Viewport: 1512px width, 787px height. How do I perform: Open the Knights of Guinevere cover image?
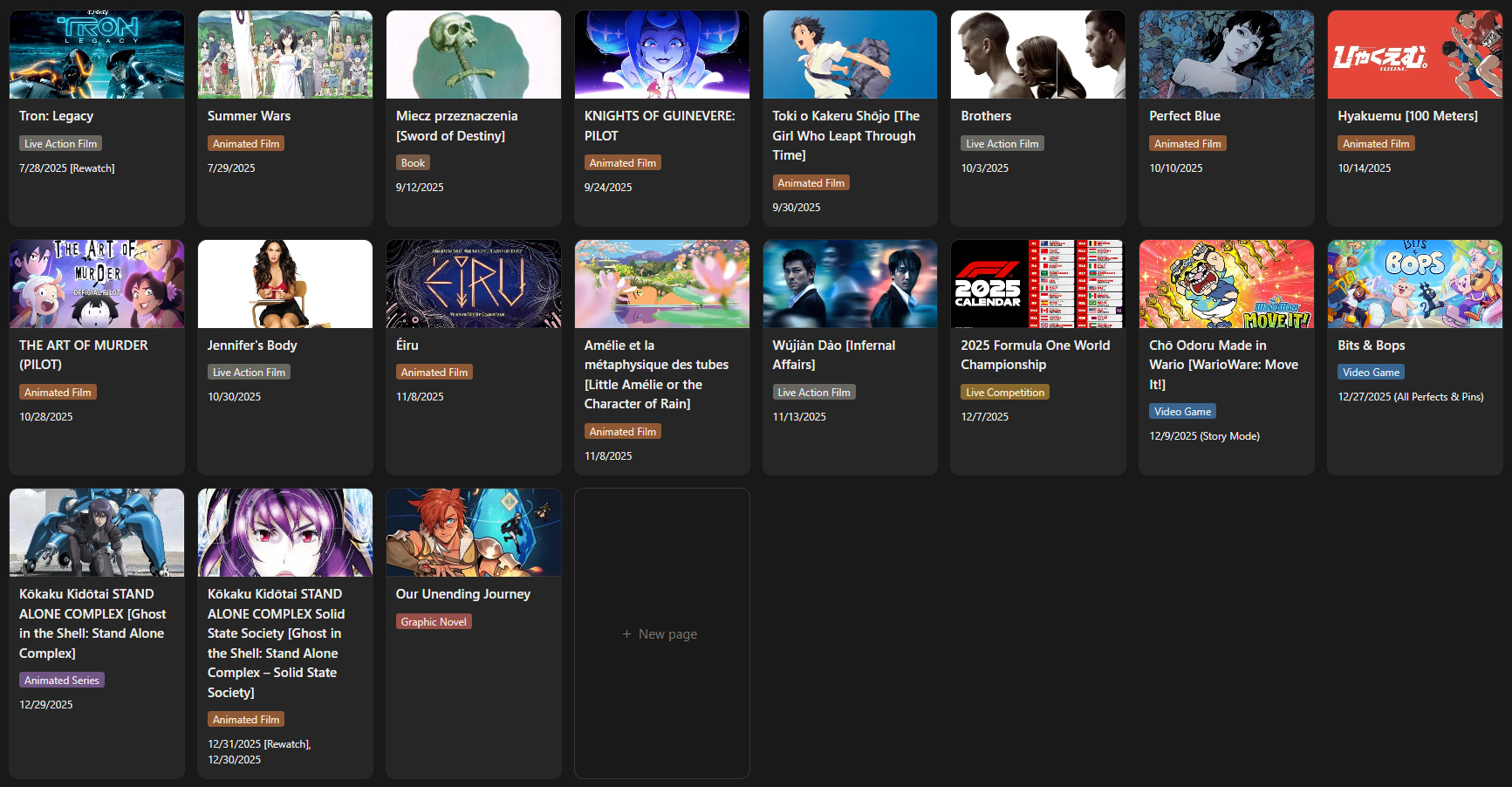point(662,54)
